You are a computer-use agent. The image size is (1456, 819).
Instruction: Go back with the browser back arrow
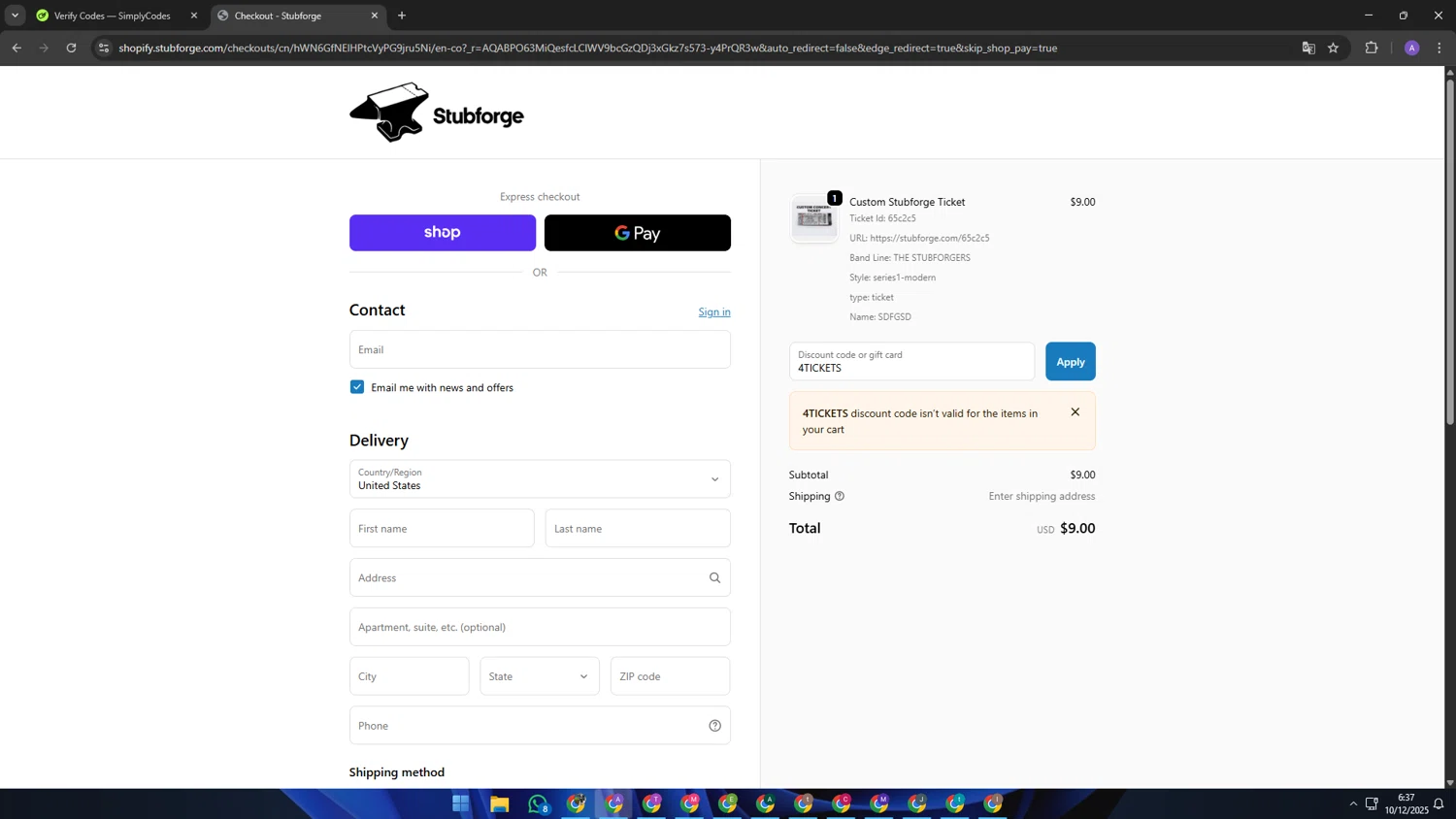point(17,48)
